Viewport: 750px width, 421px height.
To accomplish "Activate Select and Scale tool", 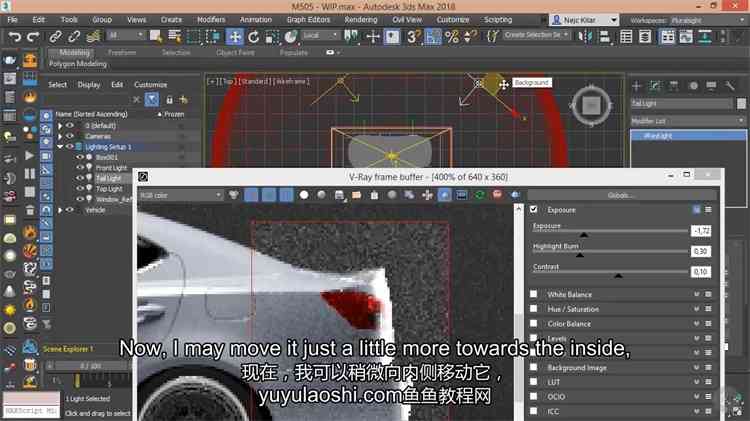I will point(272,36).
